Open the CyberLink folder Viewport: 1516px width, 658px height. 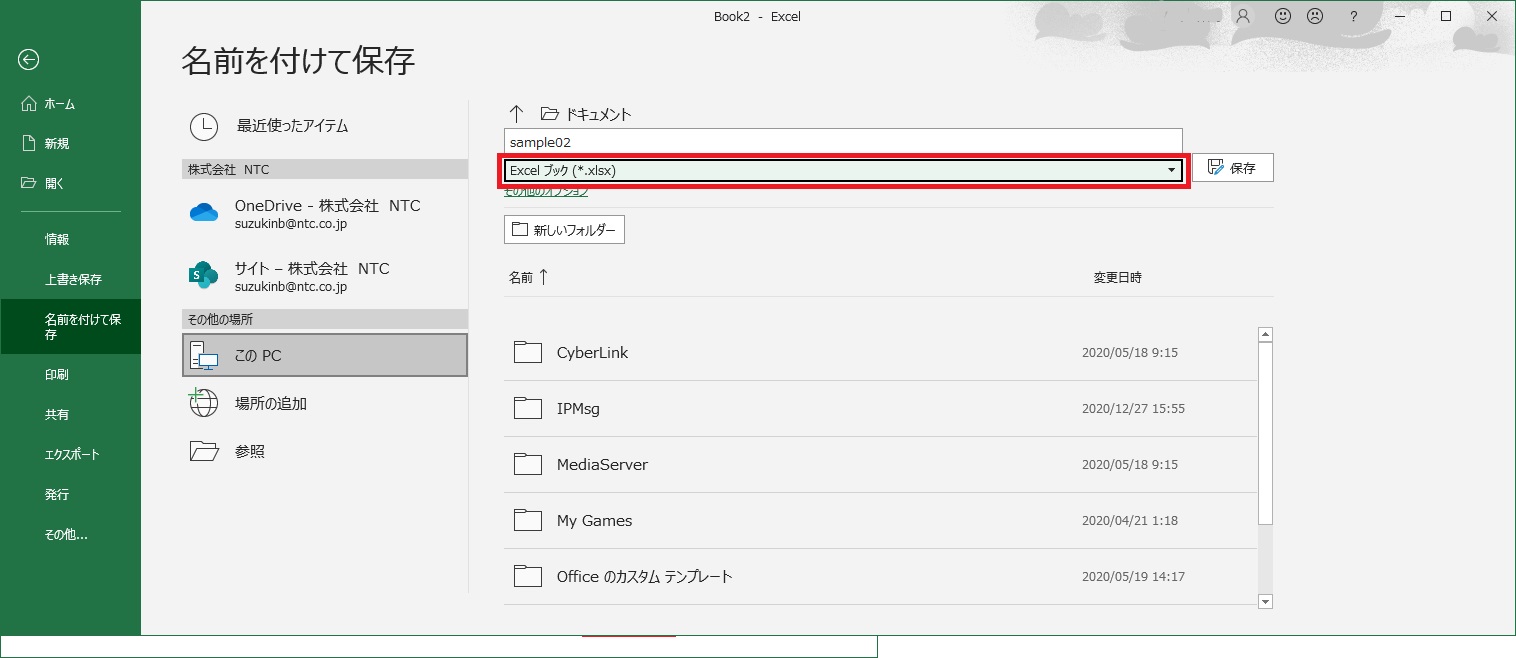[x=880, y=353]
